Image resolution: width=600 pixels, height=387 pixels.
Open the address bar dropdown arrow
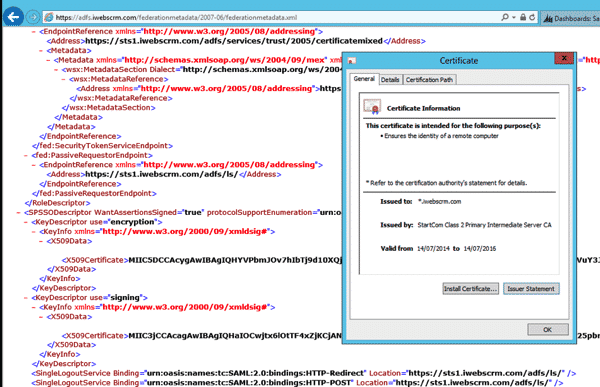tap(514, 18)
